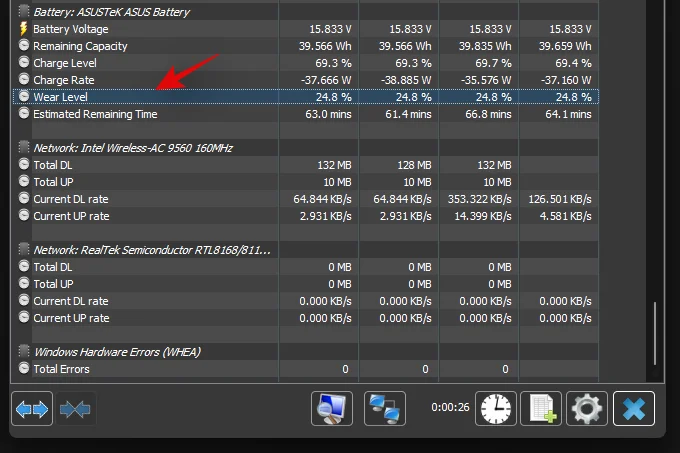
Task: Click the vertical scrollbar thumb on the right
Action: coord(655,333)
